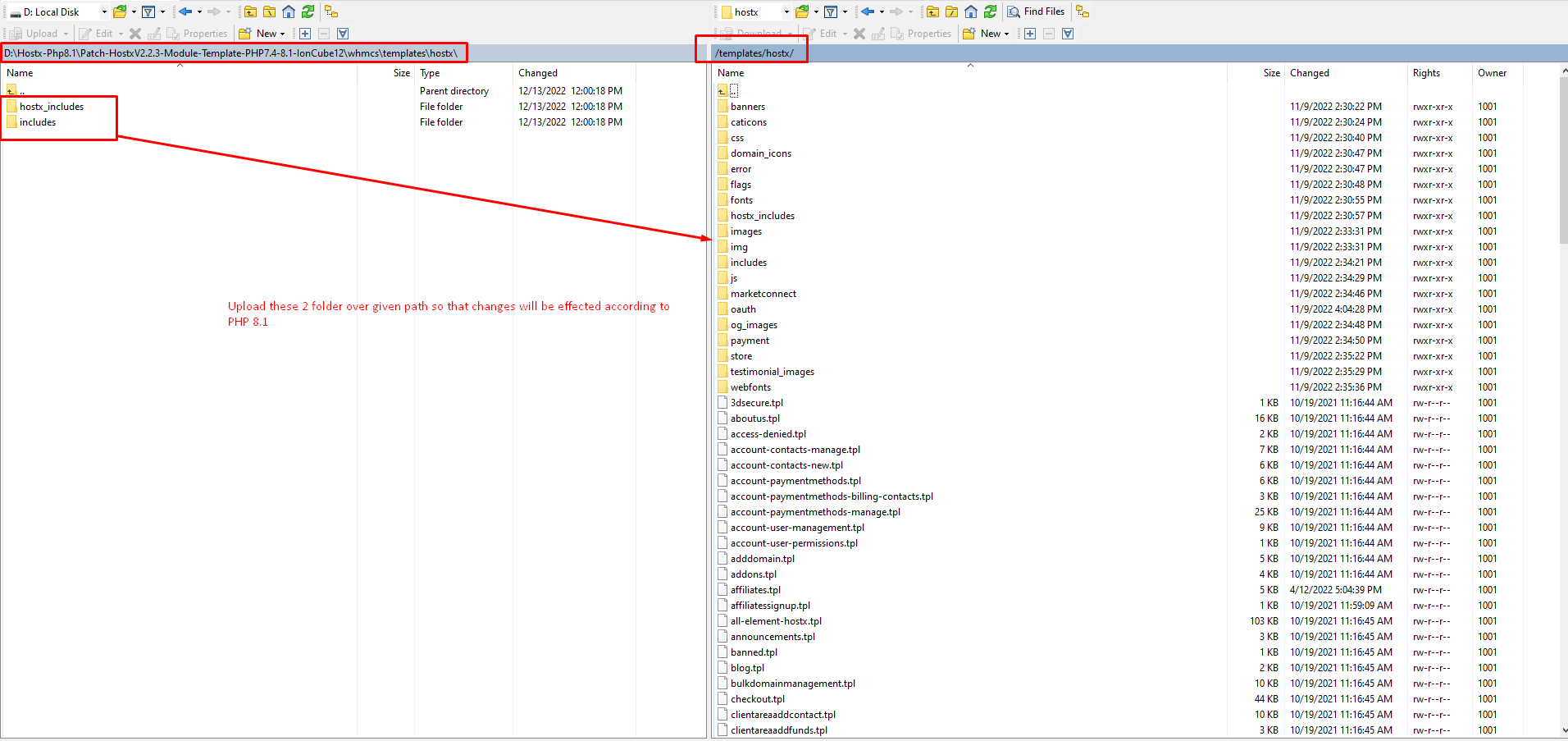The width and height of the screenshot is (1568, 741).
Task: Click remote directory tree icon
Action: [1083, 11]
